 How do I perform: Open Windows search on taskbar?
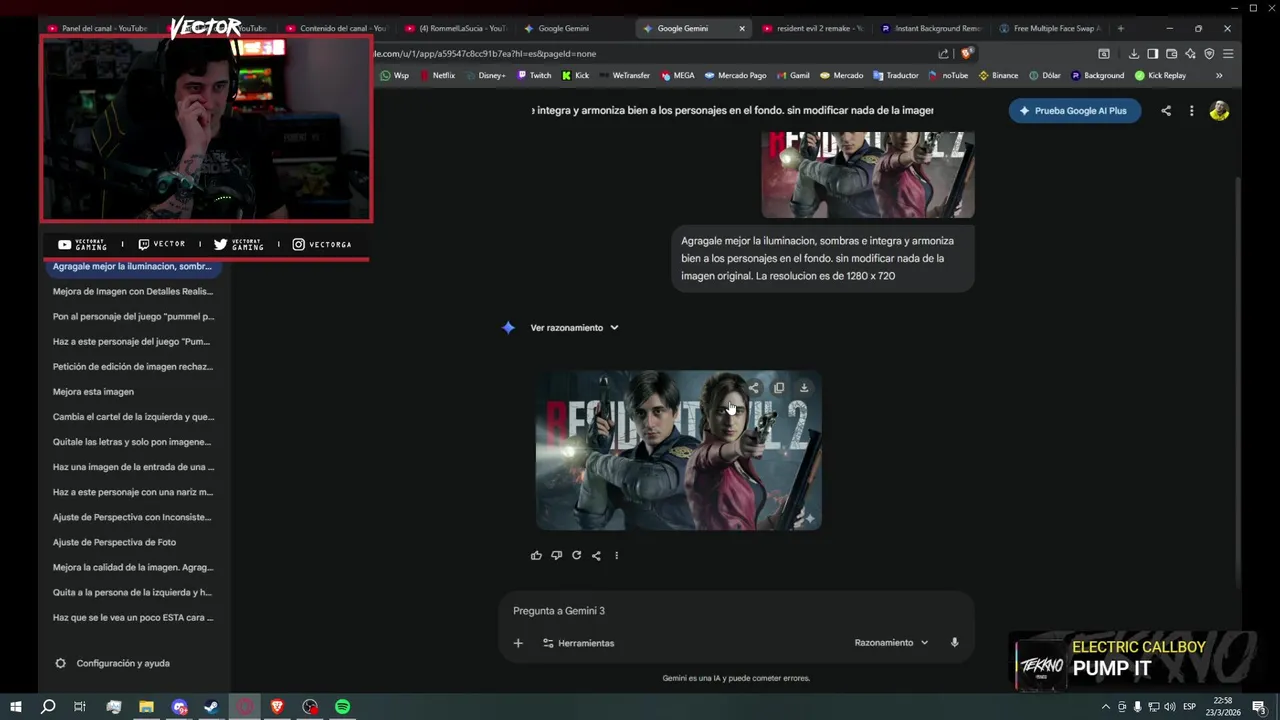(x=48, y=707)
